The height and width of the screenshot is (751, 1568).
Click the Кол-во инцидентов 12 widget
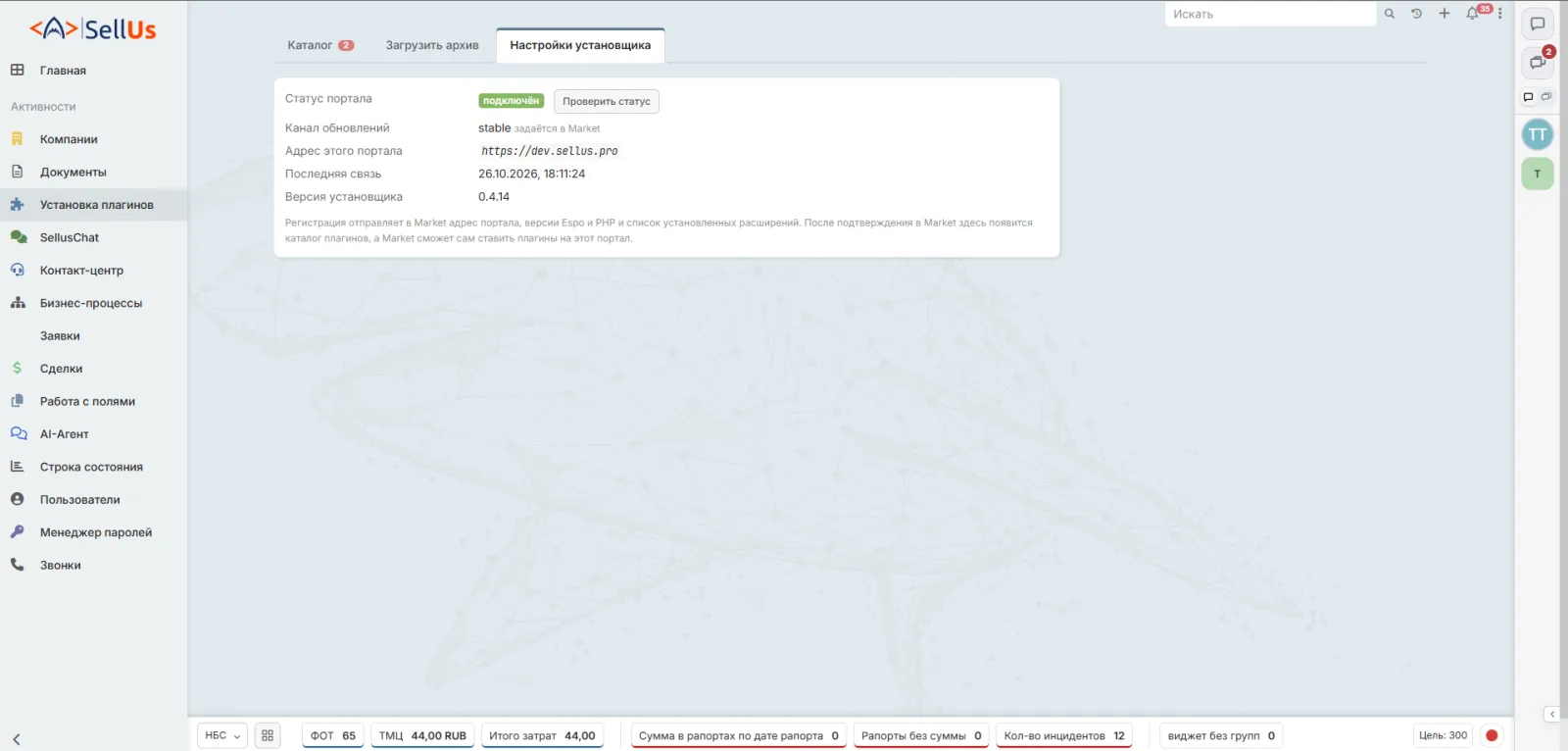[1064, 735]
